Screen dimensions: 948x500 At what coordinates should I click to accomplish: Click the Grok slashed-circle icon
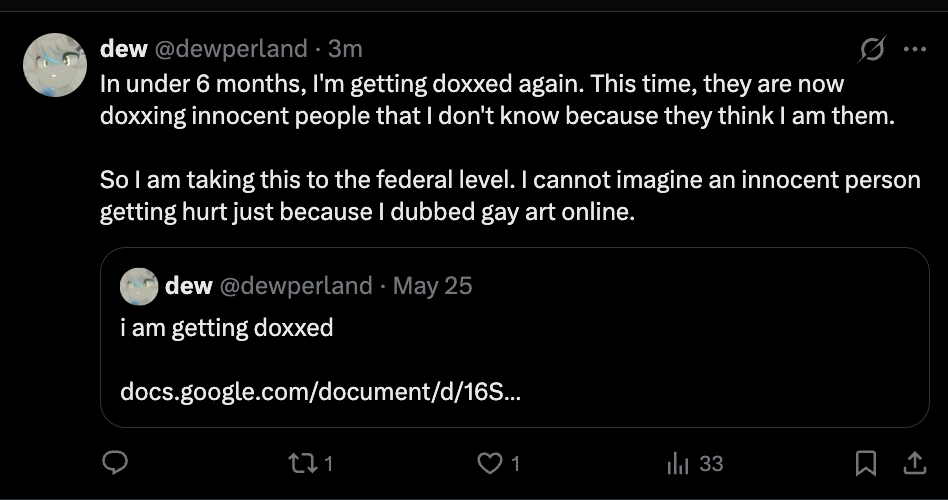872,49
